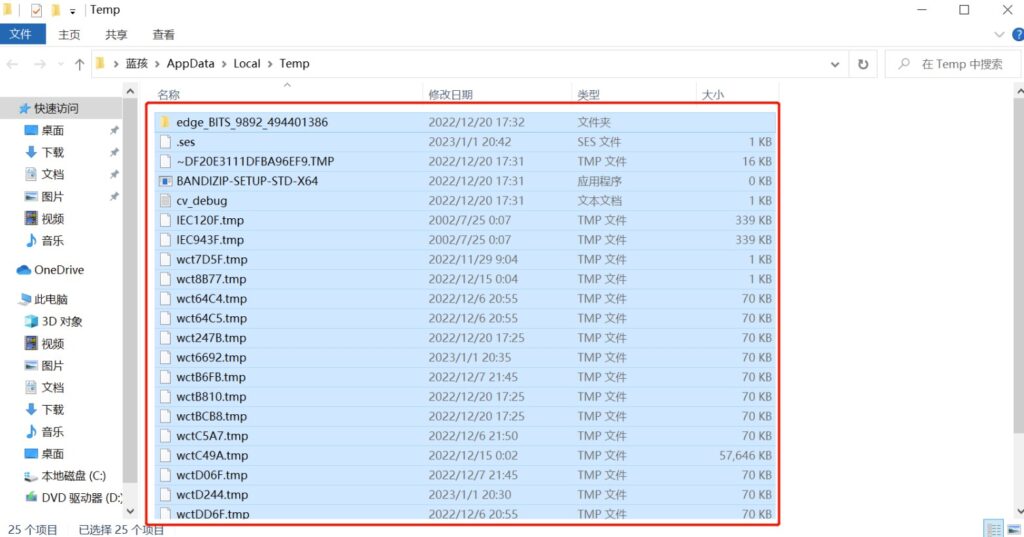
Task: Click the refresh button beside address bar
Action: pyautogui.click(x=863, y=64)
